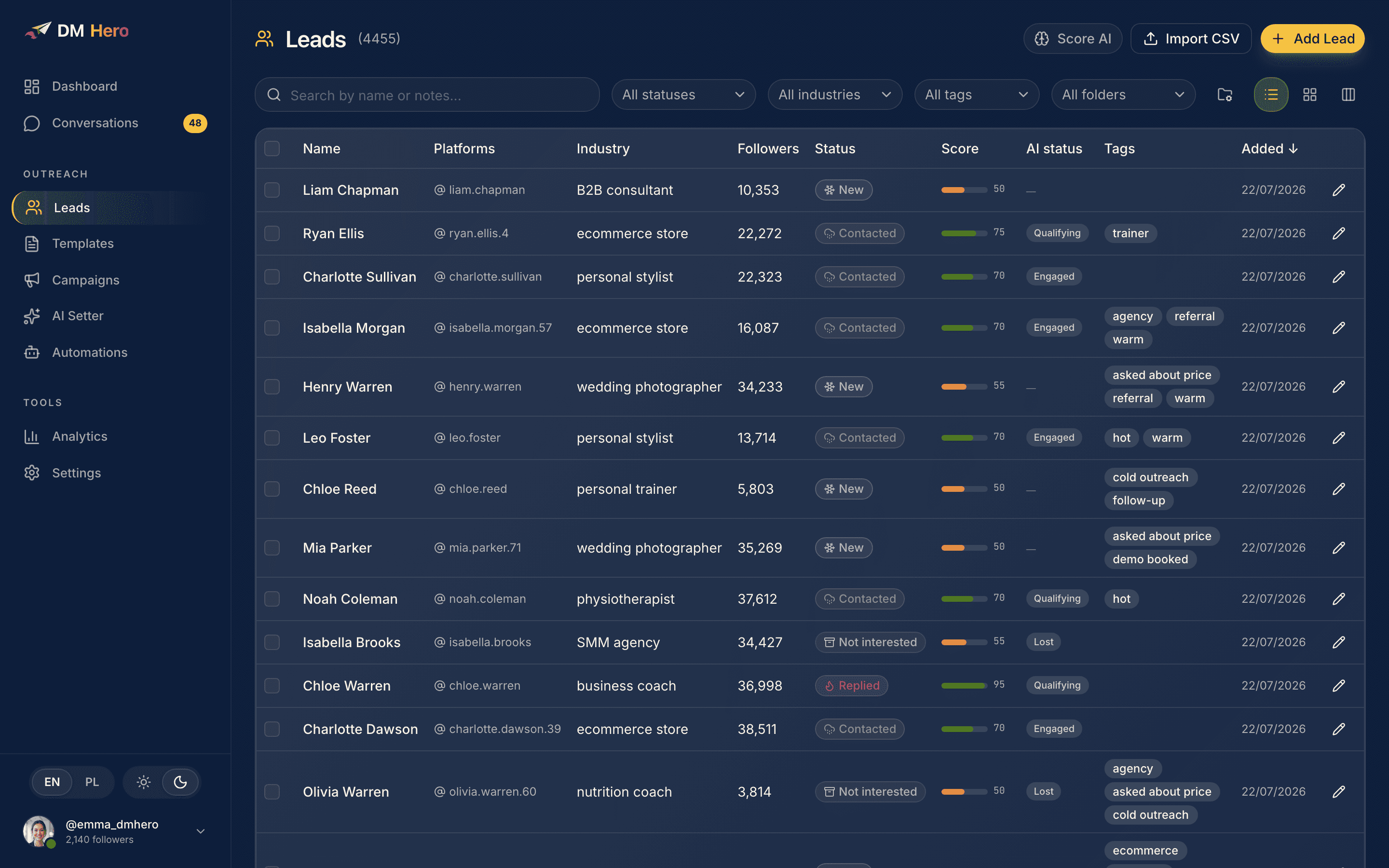Screen dimensions: 1389x868
Task: Edit Charlotte Dawson with pencil icon
Action: (1338, 729)
